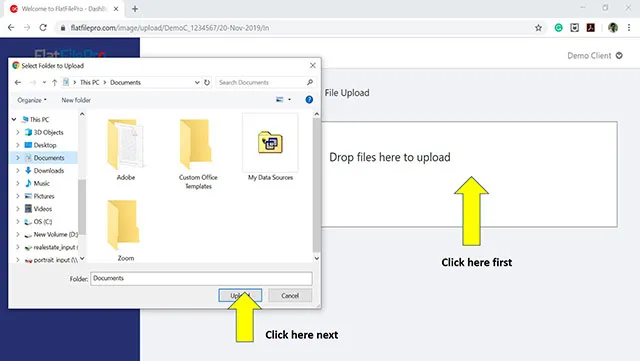Click This PC in address breadcrumb

[89, 82]
